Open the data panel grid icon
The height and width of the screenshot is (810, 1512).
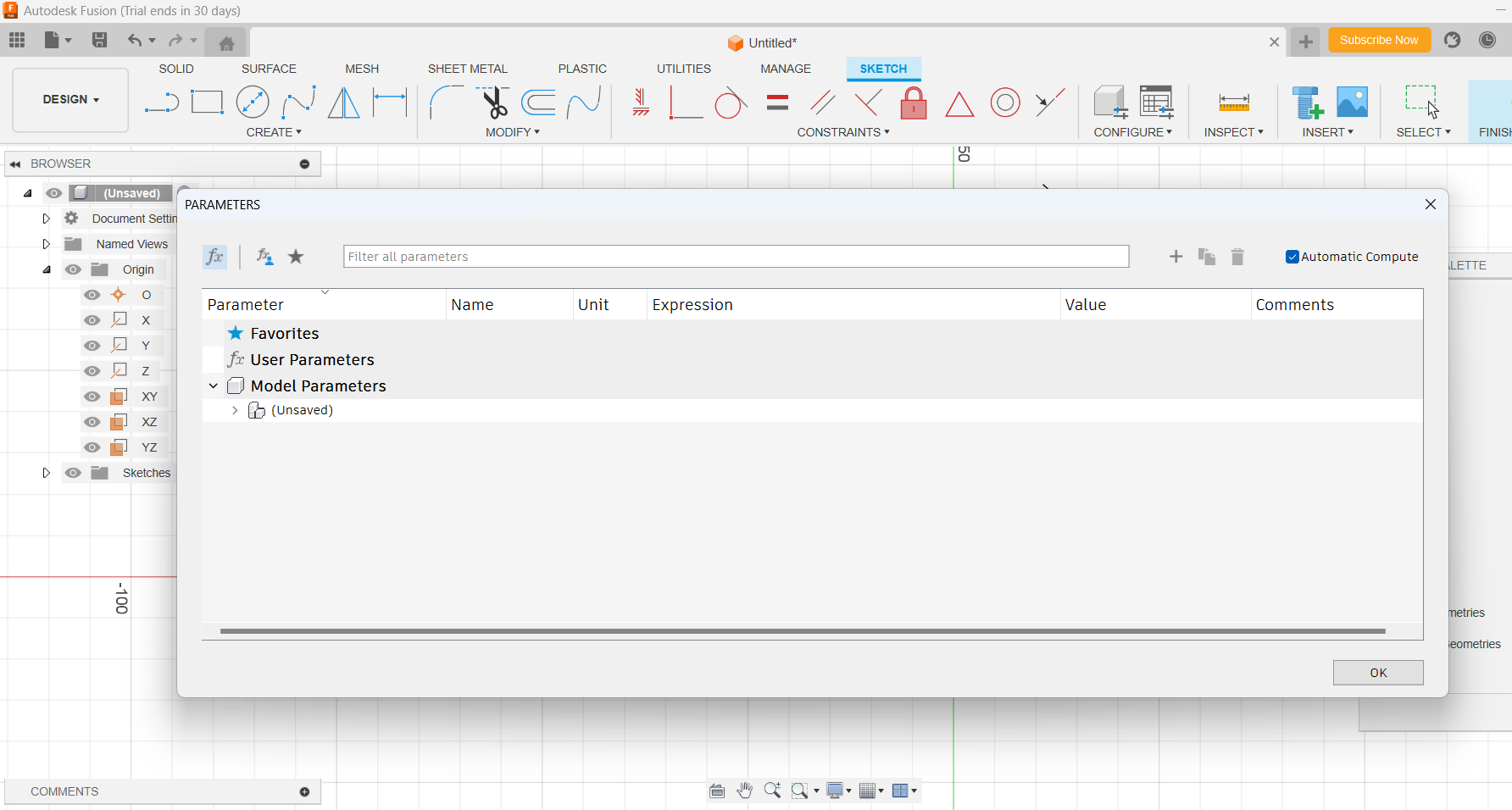[17, 40]
